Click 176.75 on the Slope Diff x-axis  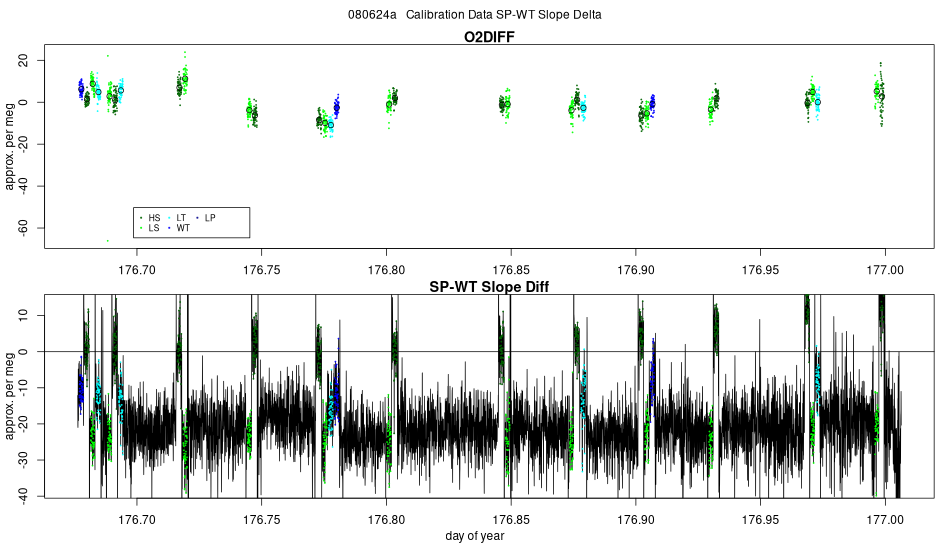(262, 520)
